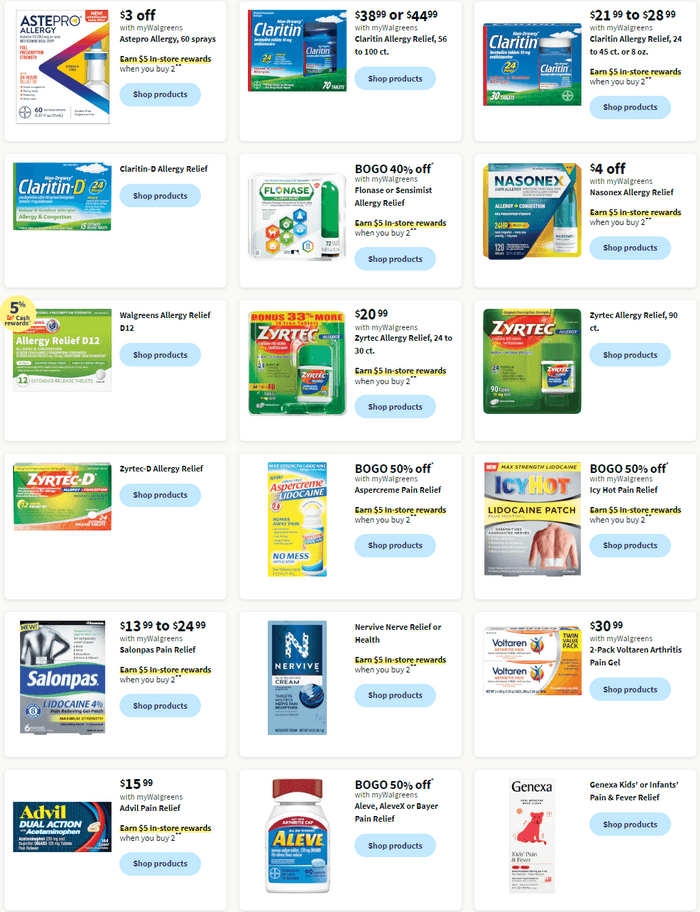
Task: Shop products for Astepro Allergy 60 sprays
Action: tap(160, 94)
